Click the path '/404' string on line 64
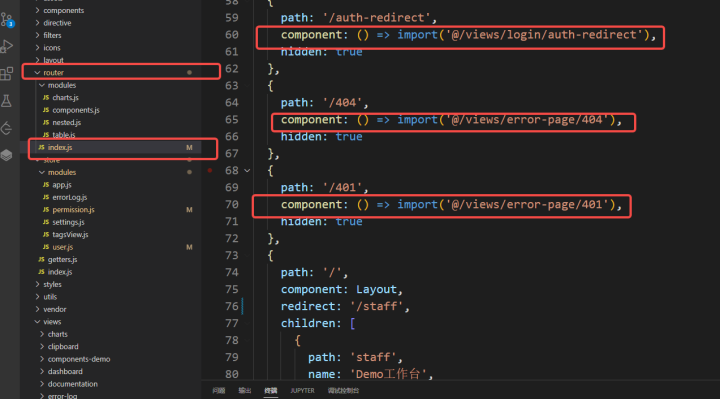 pos(342,102)
